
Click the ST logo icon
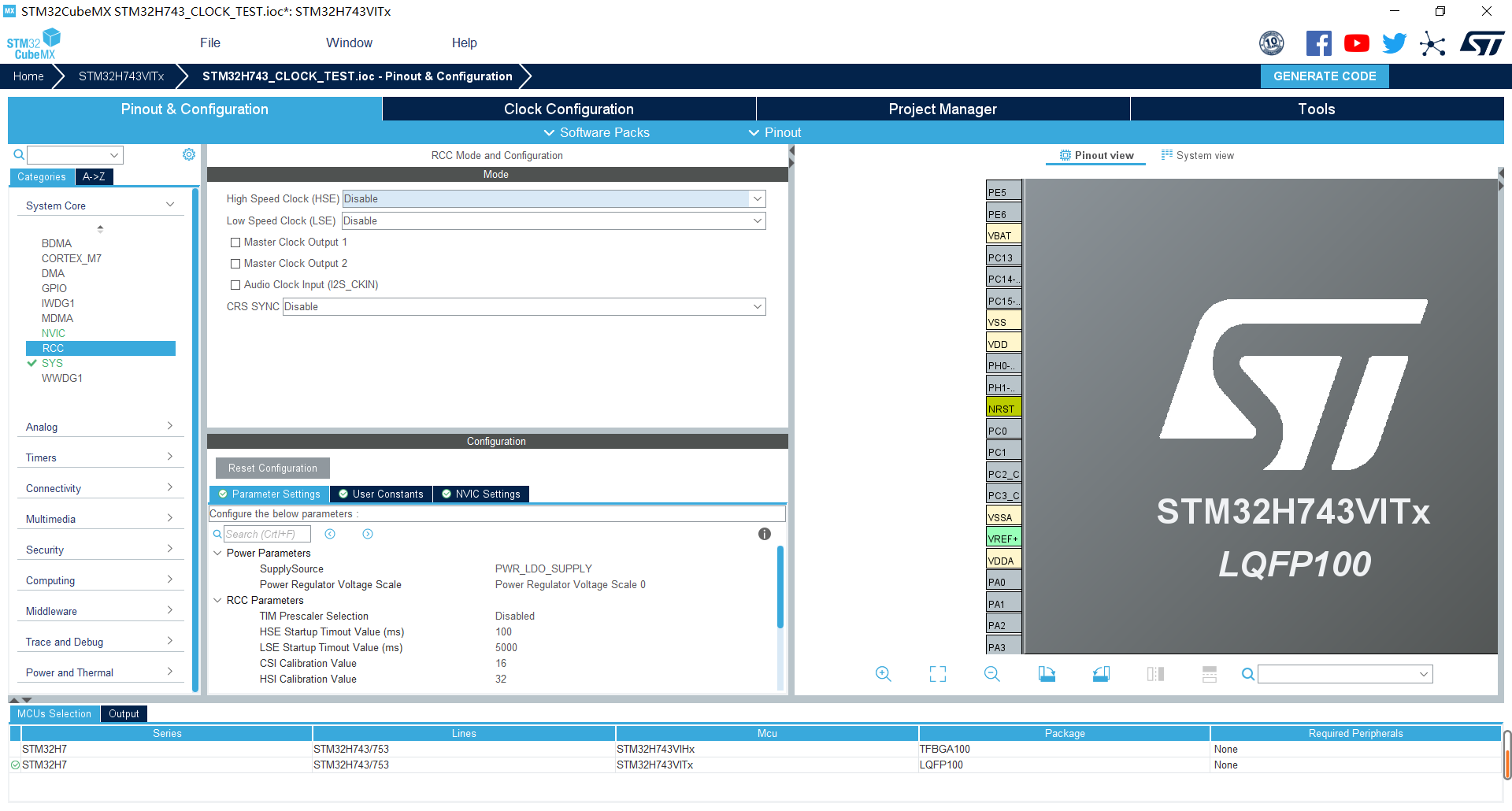(1482, 43)
